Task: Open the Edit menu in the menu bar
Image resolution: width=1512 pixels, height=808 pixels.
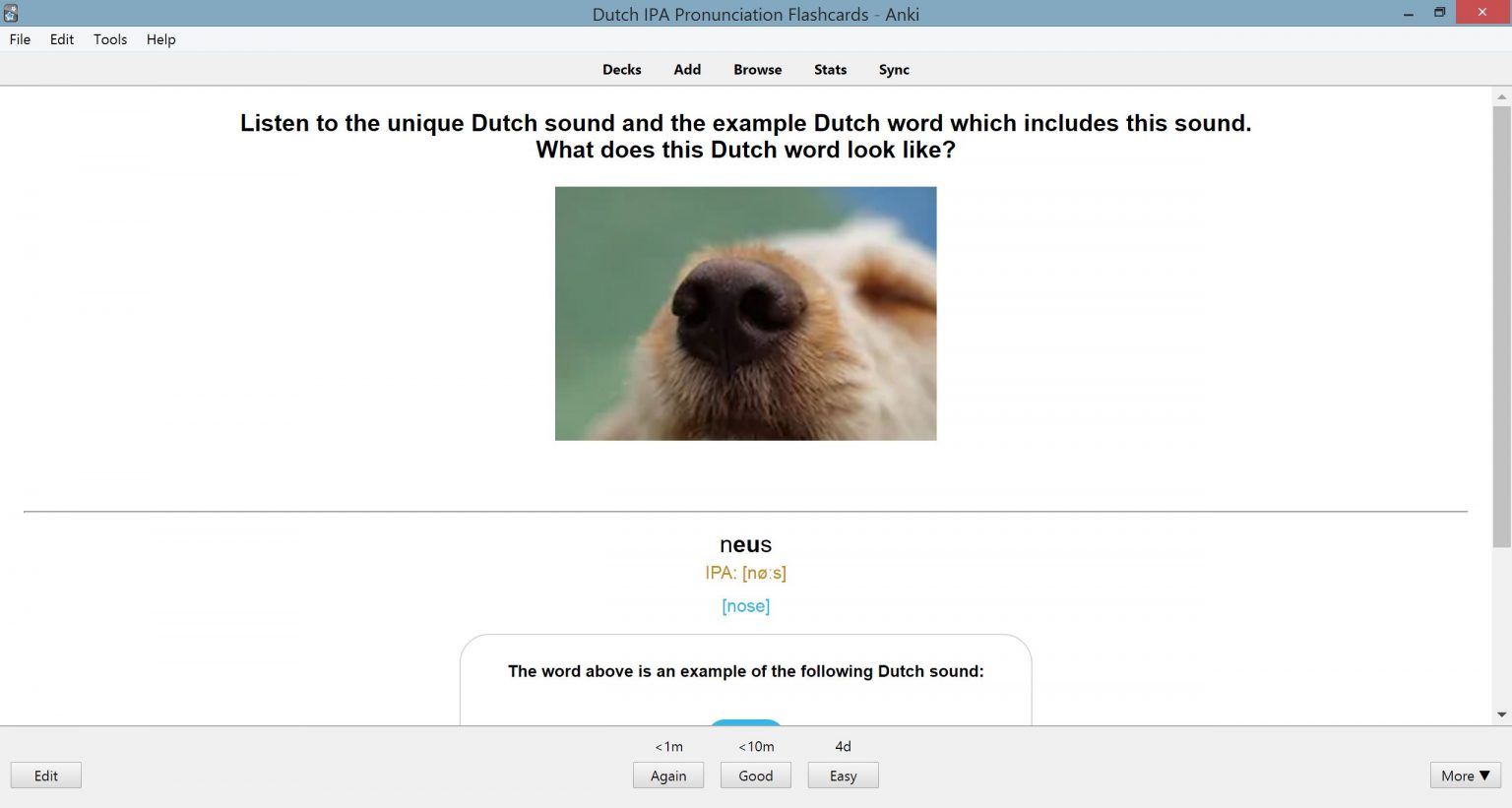Action: point(61,39)
